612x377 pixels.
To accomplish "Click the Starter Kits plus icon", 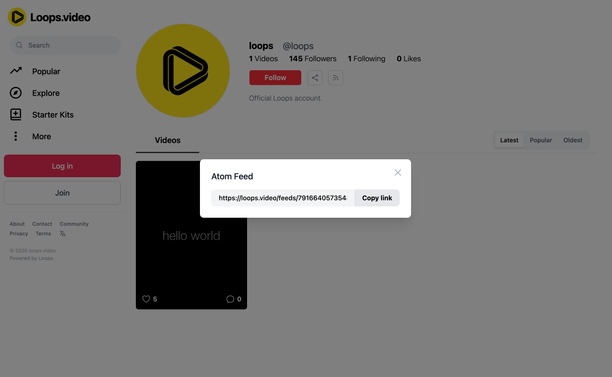I will coord(16,114).
